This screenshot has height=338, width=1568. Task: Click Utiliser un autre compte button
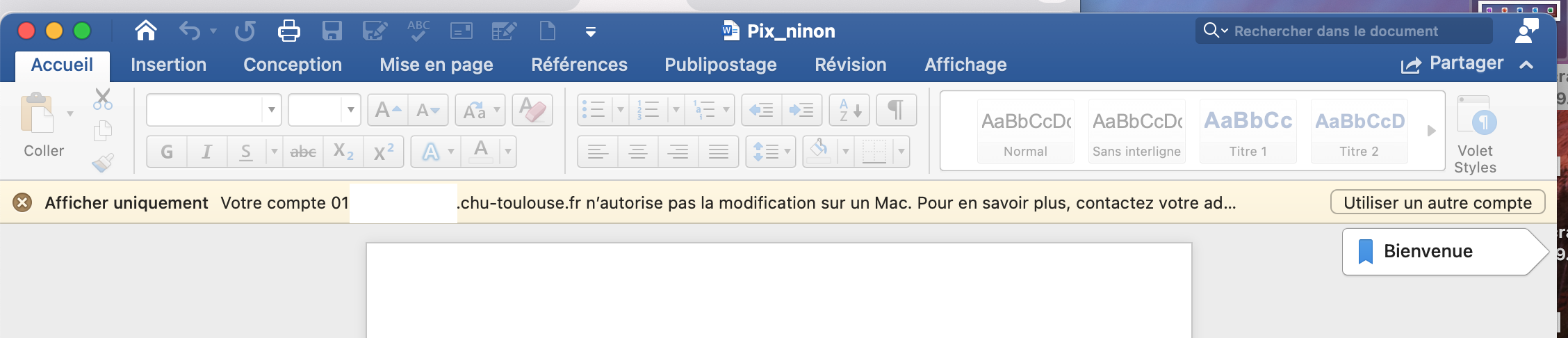(x=1437, y=202)
